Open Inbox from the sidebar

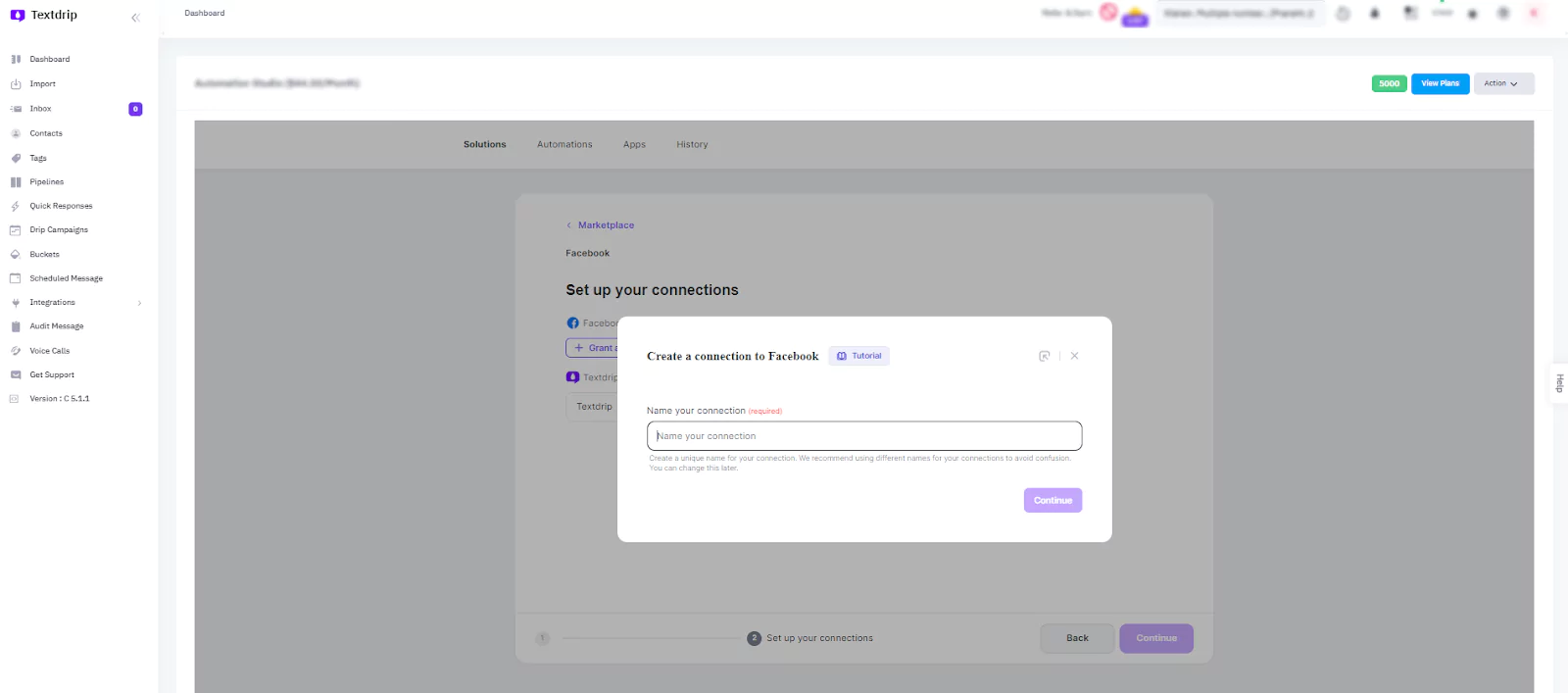[x=40, y=109]
